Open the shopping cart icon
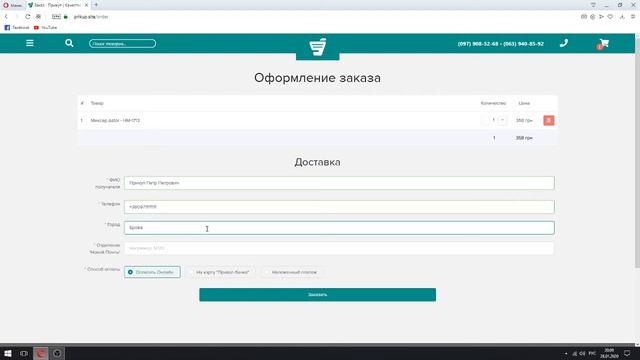 tap(603, 43)
